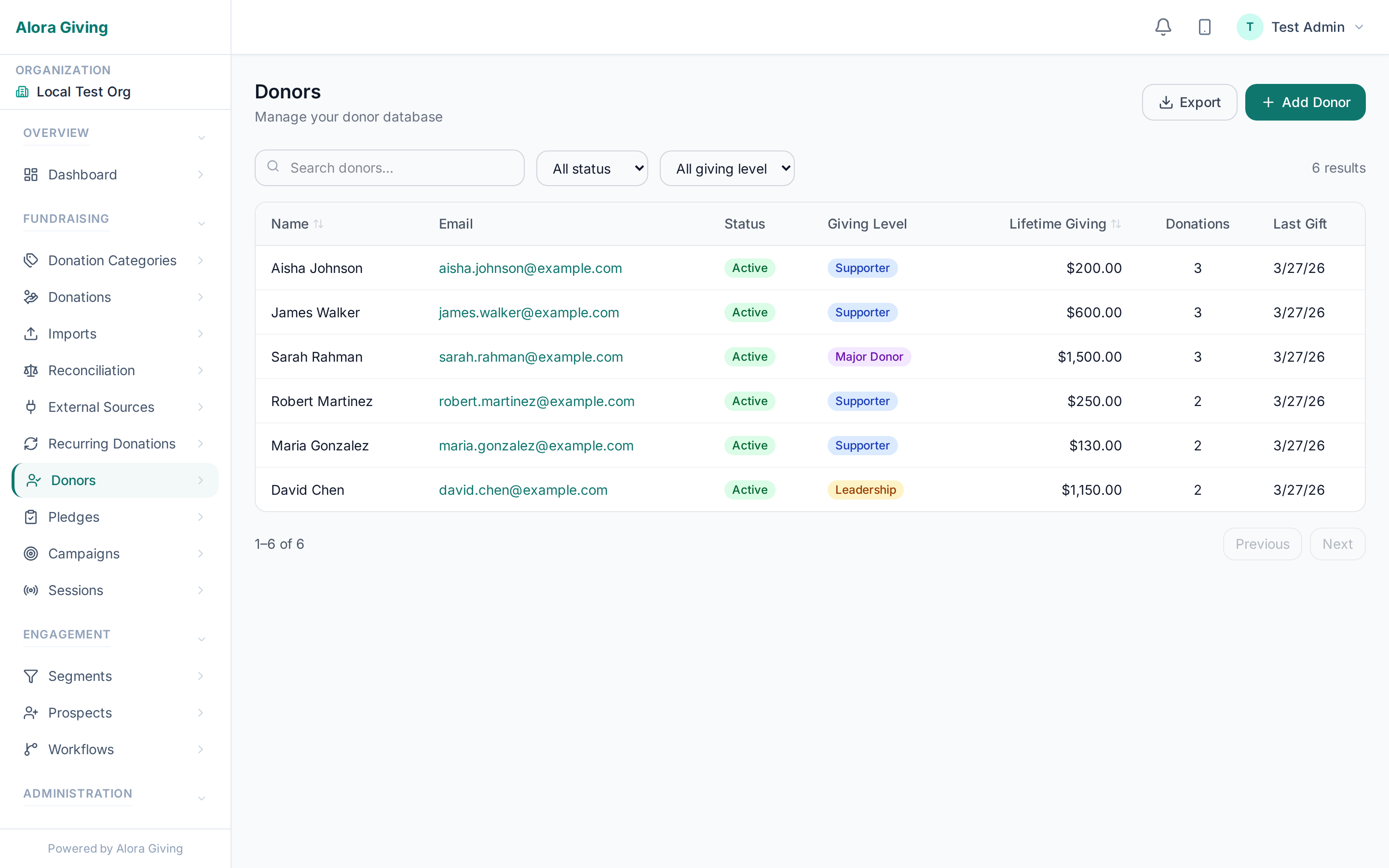This screenshot has height=868, width=1389.
Task: Click the Imports upload icon
Action: point(31,334)
